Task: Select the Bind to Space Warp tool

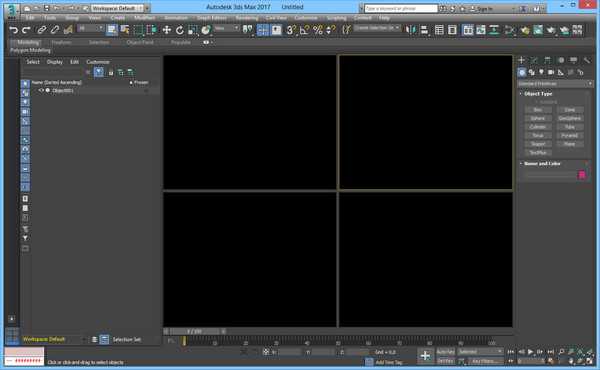Action: [x=68, y=30]
